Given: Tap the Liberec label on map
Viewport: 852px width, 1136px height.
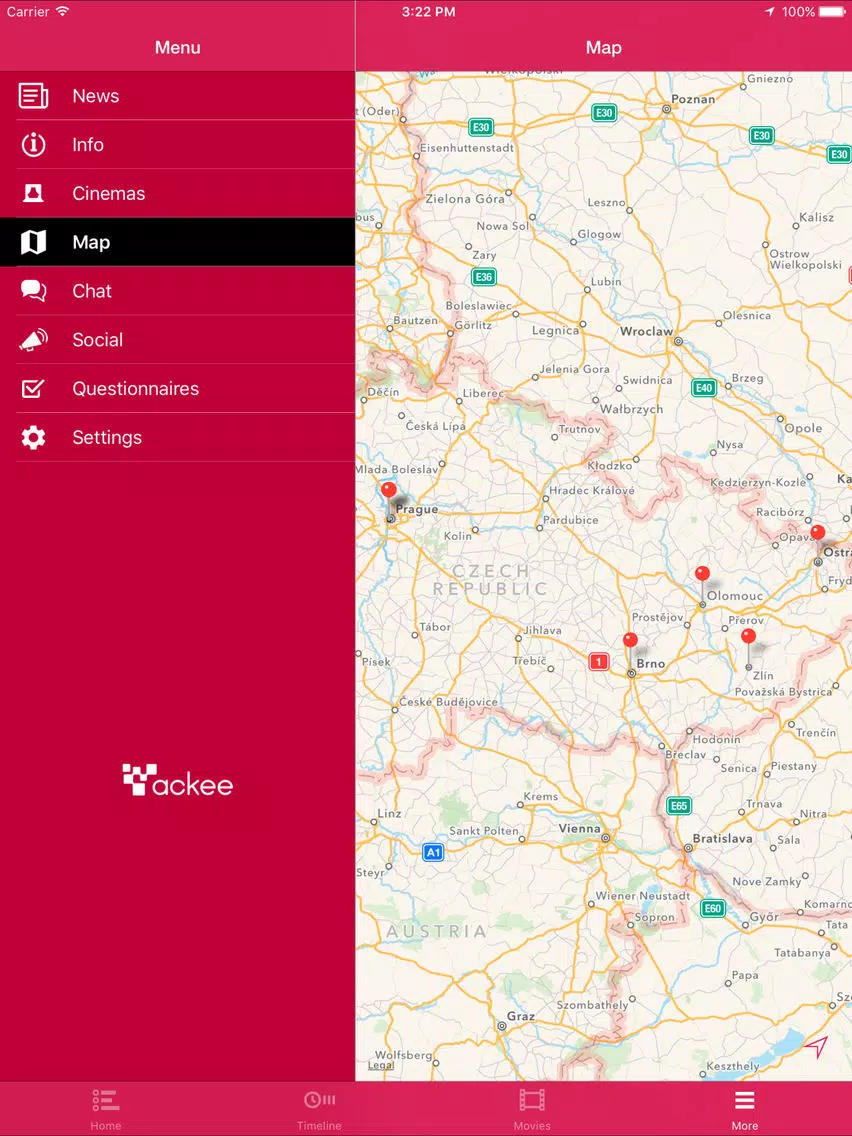Looking at the screenshot, I should pos(483,393).
